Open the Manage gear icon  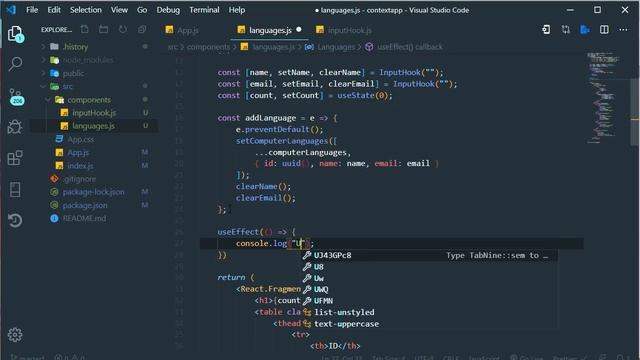click(x=15, y=335)
